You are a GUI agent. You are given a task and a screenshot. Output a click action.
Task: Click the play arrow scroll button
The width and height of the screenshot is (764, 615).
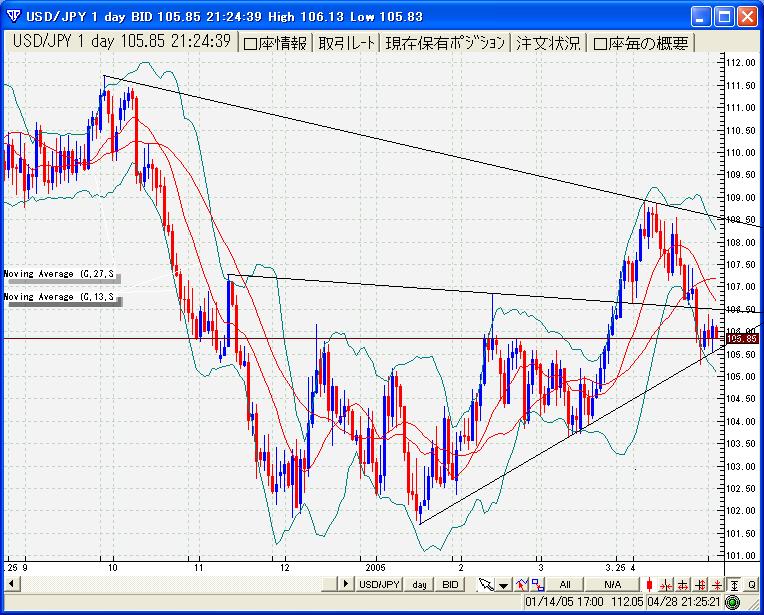346,584
